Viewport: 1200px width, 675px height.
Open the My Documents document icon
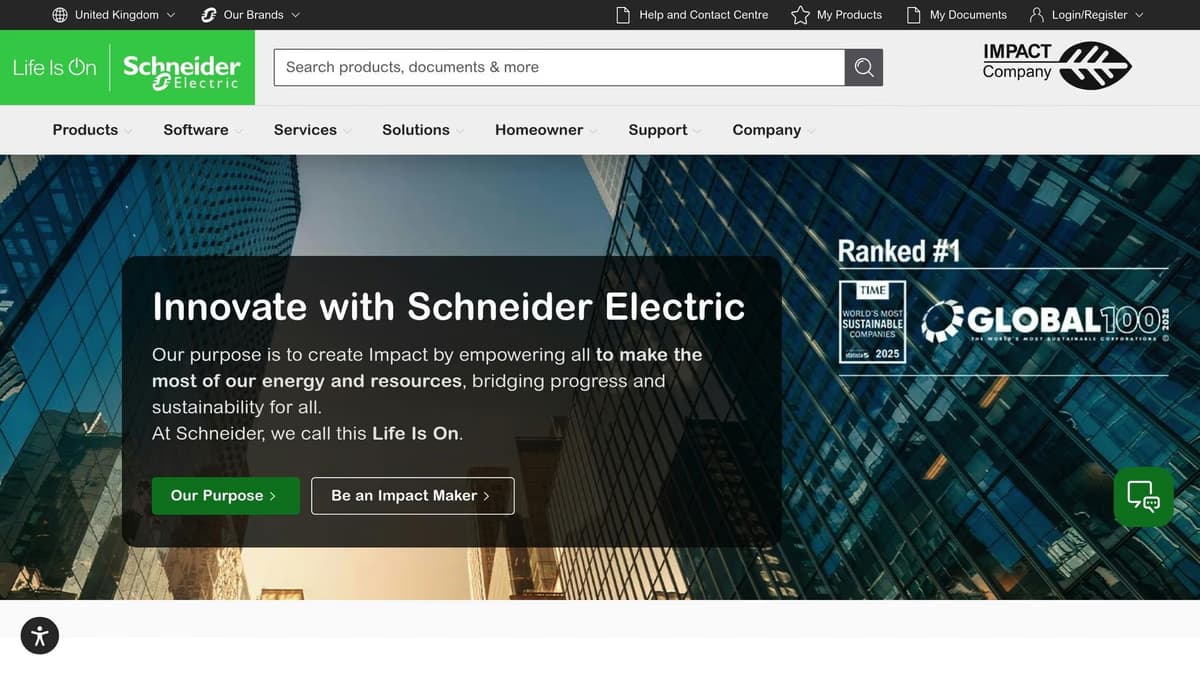[913, 15]
